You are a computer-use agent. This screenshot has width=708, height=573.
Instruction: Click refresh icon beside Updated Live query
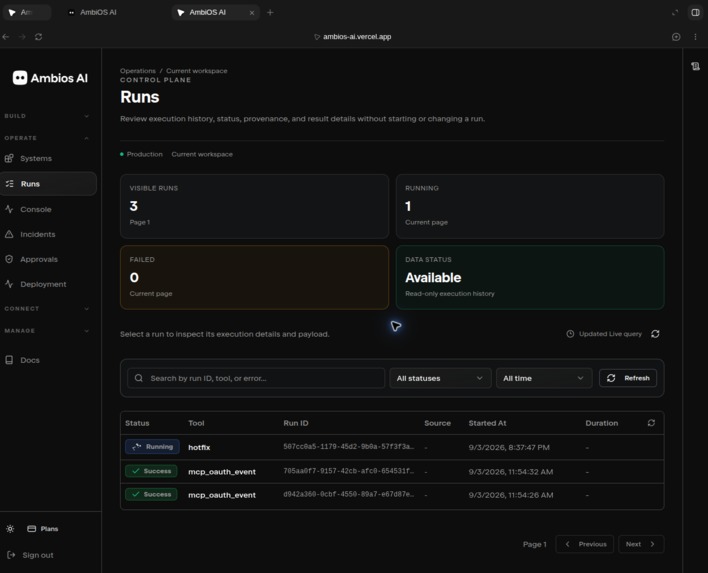pos(655,334)
